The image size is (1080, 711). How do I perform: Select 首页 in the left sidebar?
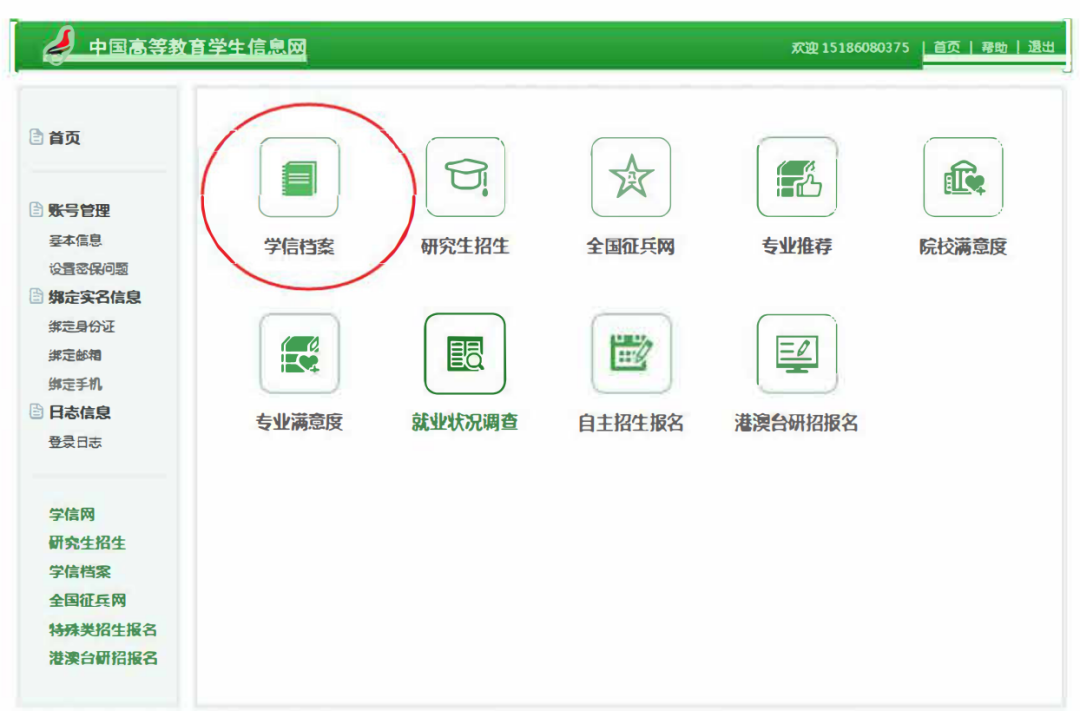pyautogui.click(x=64, y=138)
